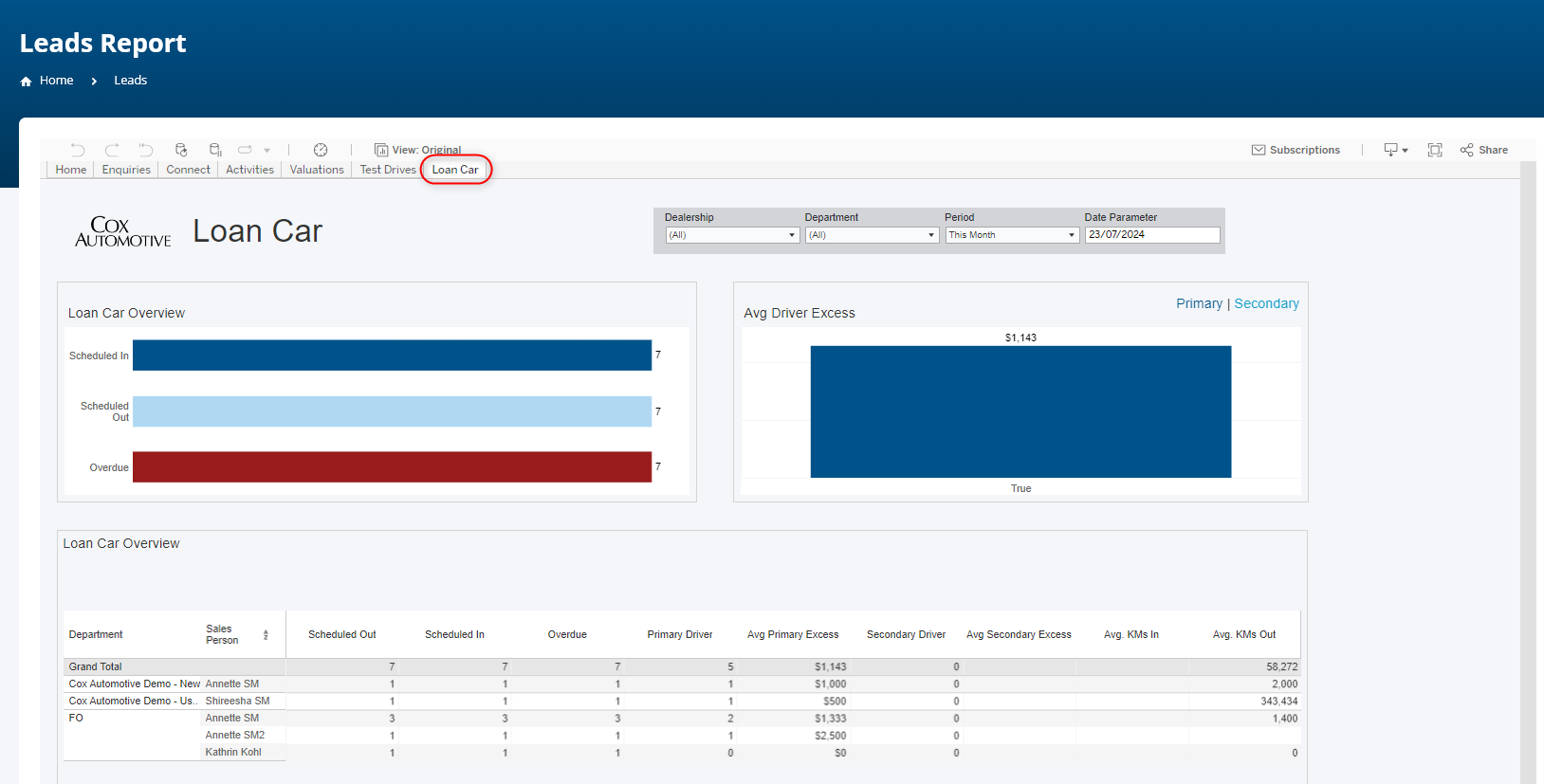
Task: Click the Undo arrow in toolbar
Action: 78,150
